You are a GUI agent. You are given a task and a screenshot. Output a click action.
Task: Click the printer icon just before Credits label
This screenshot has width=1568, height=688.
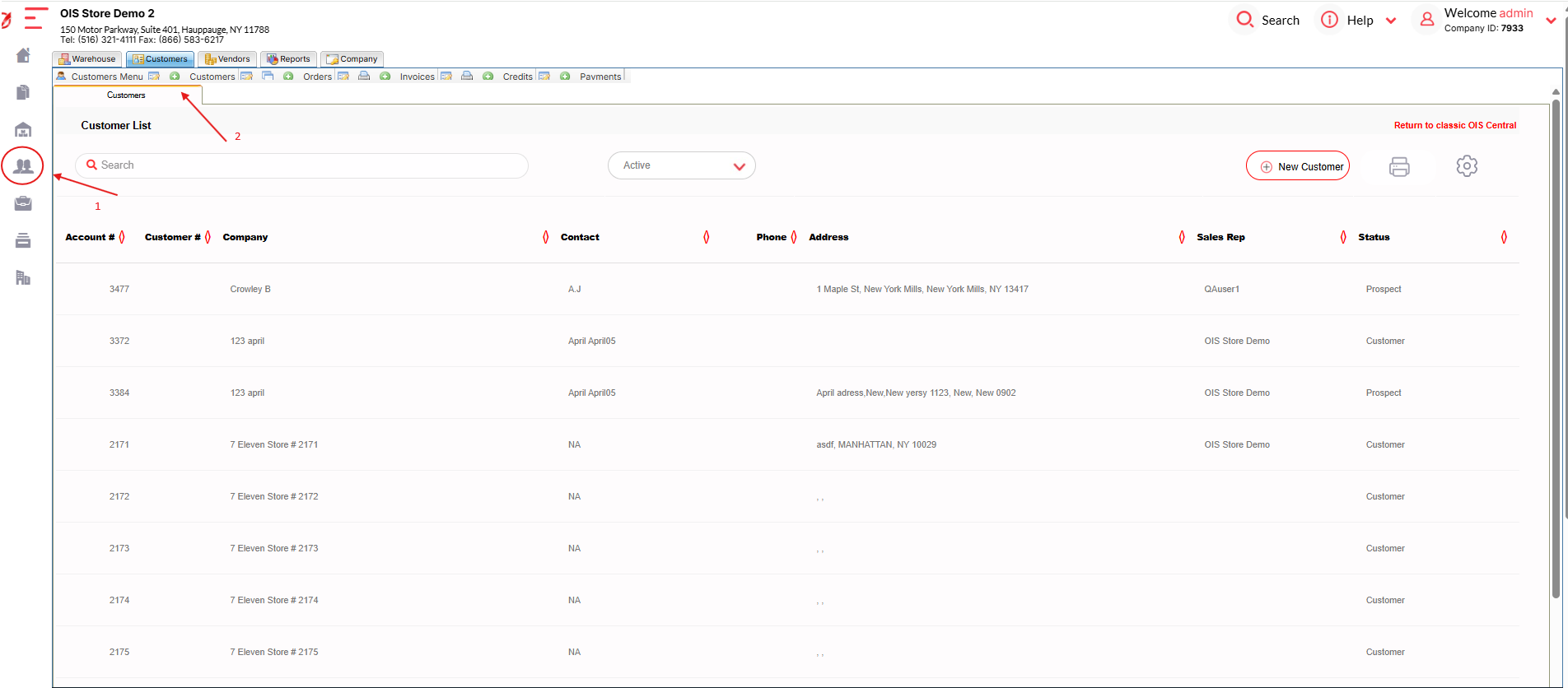[x=467, y=76]
